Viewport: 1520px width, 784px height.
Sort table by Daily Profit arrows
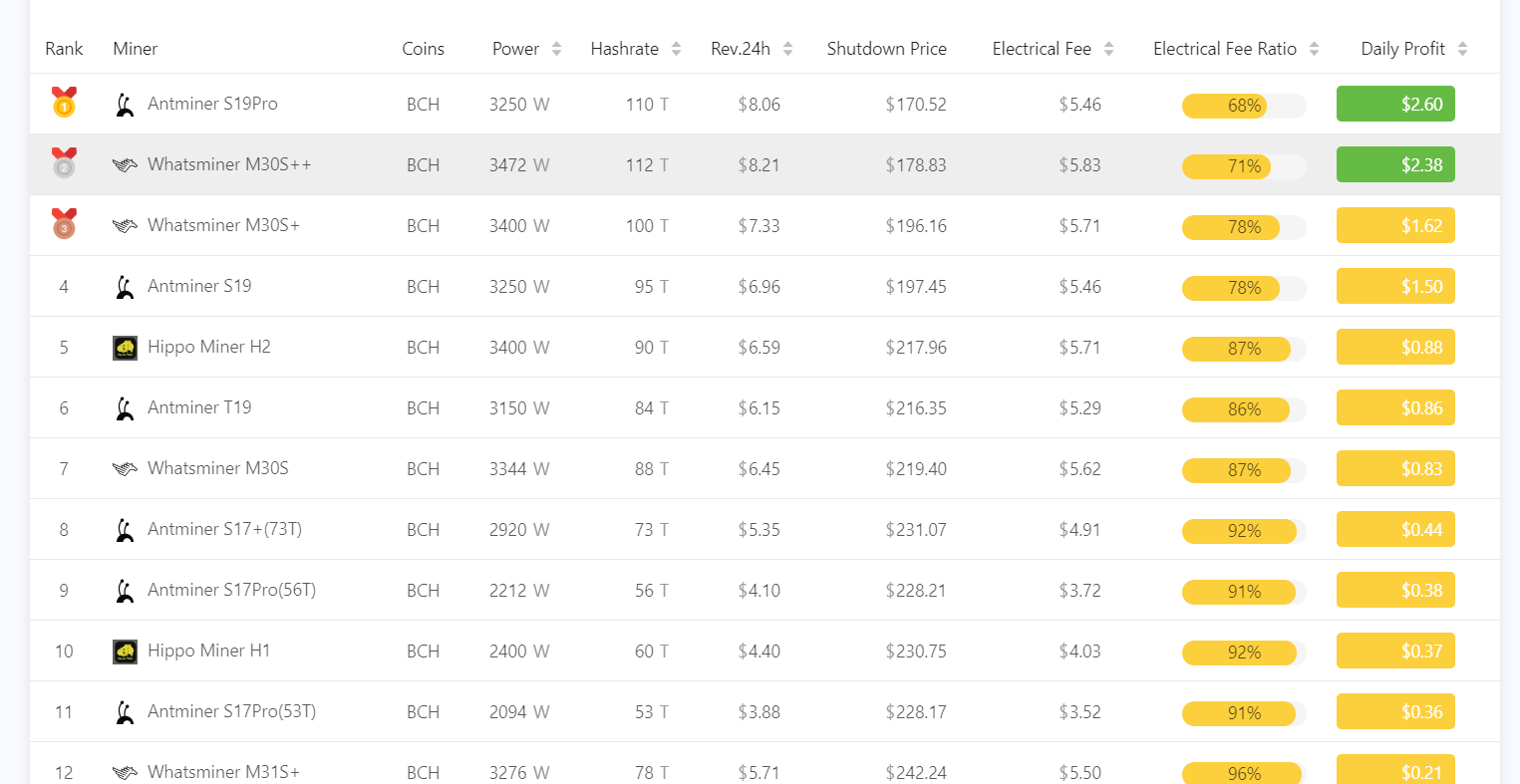(x=1462, y=49)
